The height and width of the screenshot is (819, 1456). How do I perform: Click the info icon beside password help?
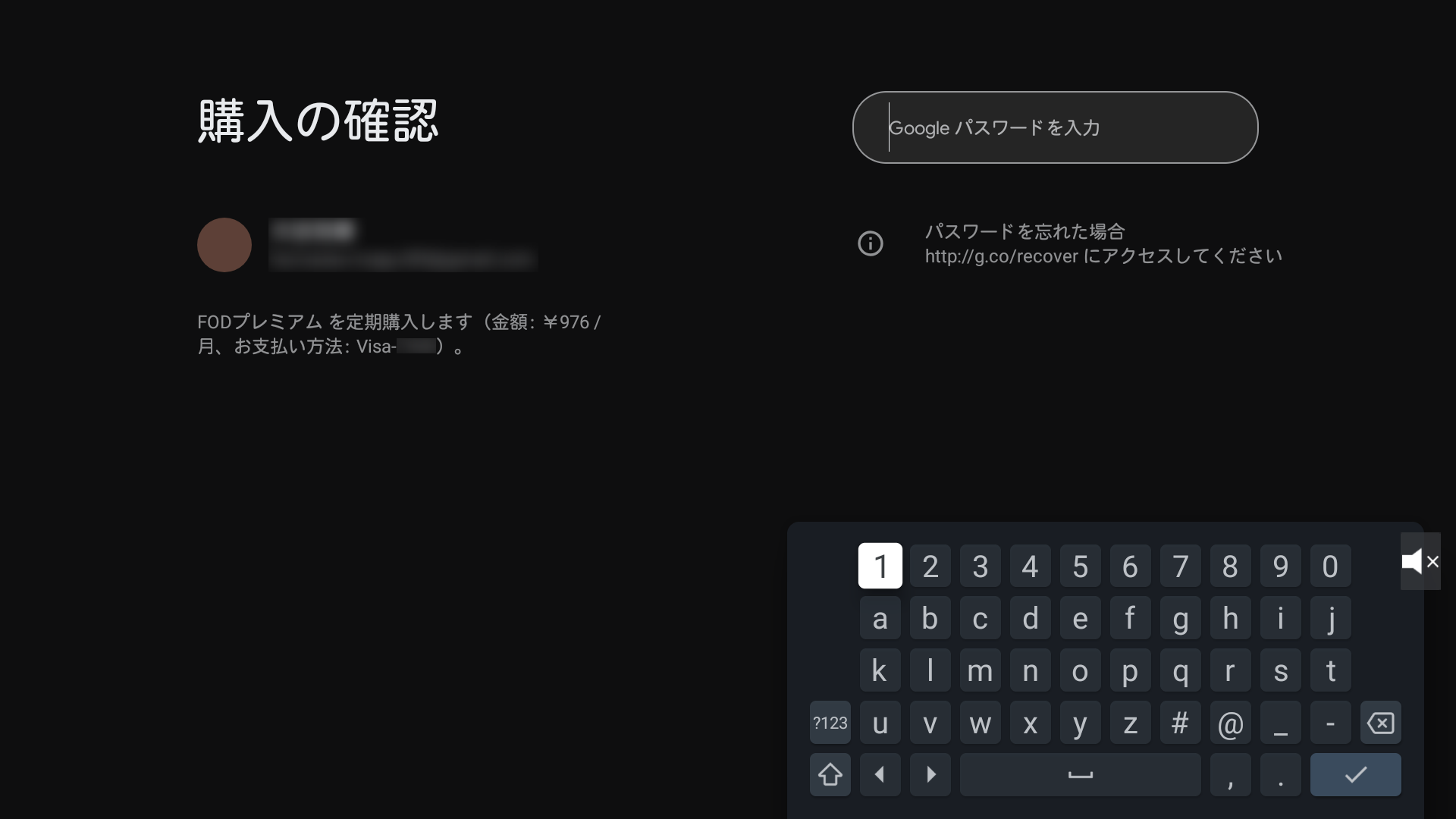(870, 243)
